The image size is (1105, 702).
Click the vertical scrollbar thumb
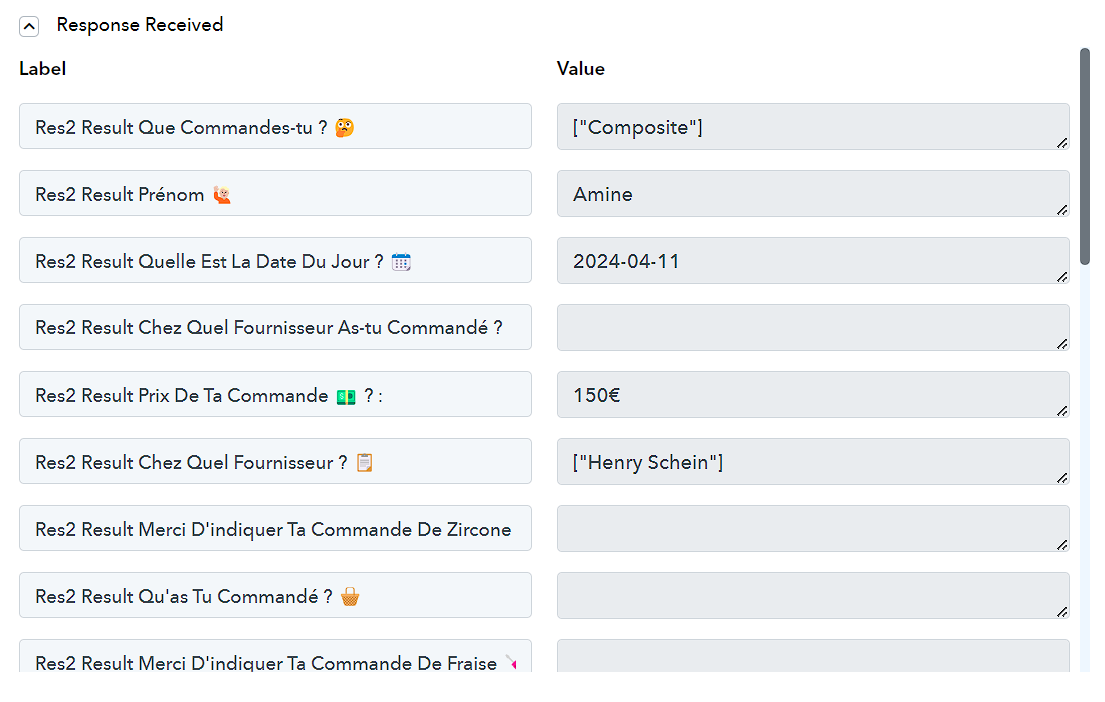1085,156
